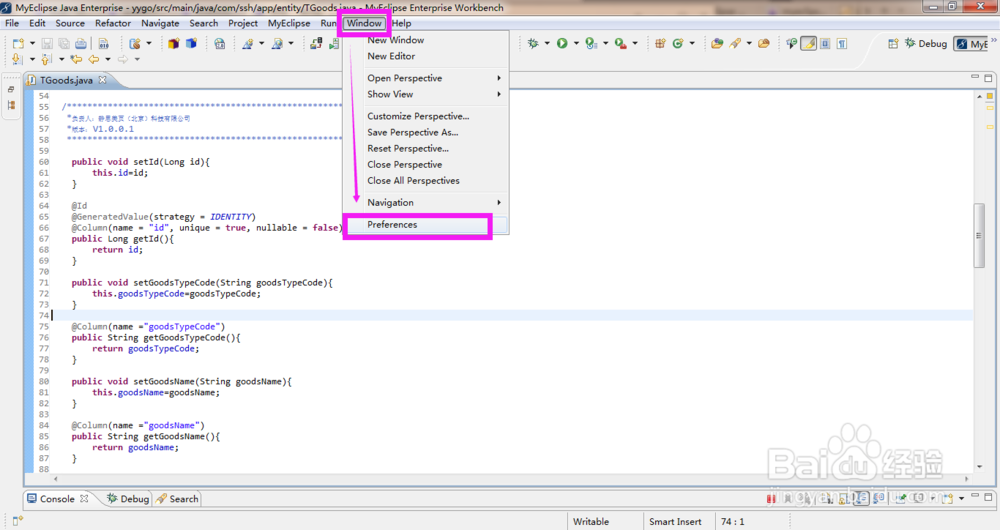Maximize the editor area button

[989, 78]
